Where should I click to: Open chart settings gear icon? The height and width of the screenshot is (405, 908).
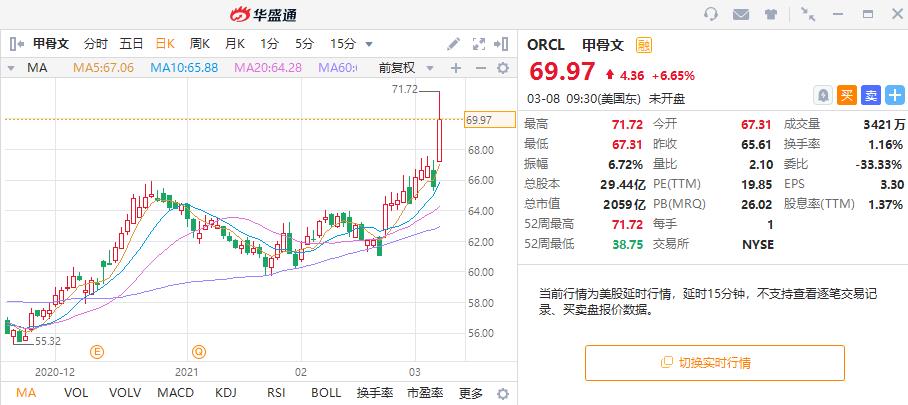(503, 68)
